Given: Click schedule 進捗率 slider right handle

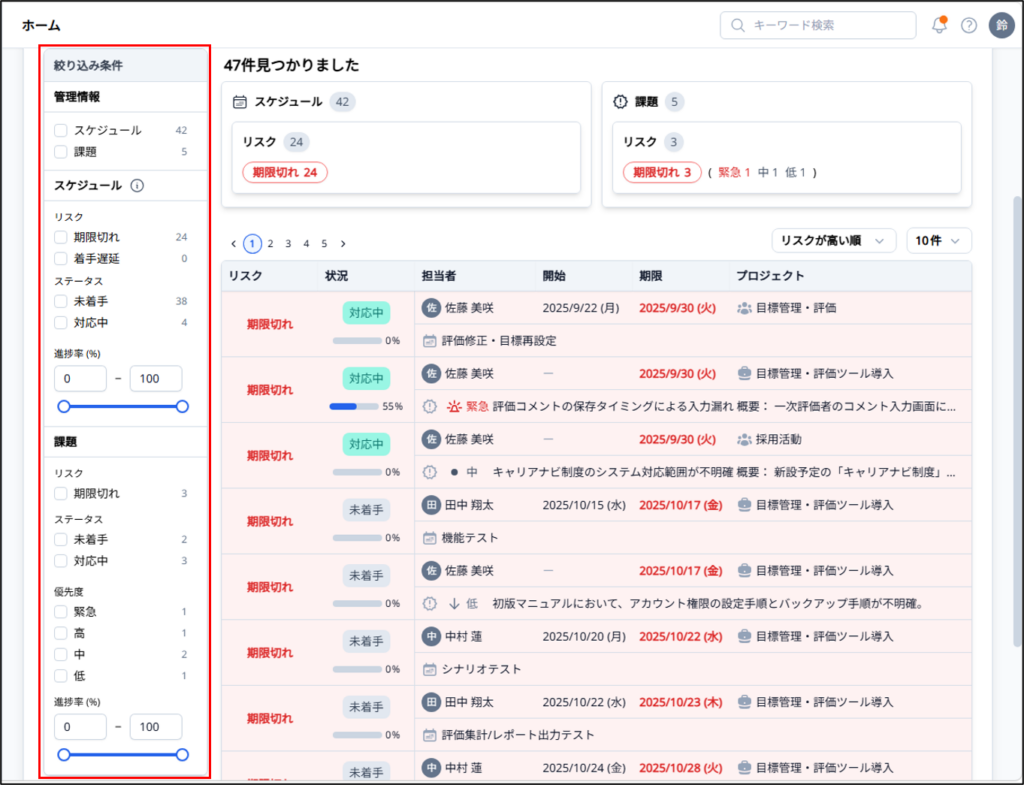Looking at the screenshot, I should [182, 407].
